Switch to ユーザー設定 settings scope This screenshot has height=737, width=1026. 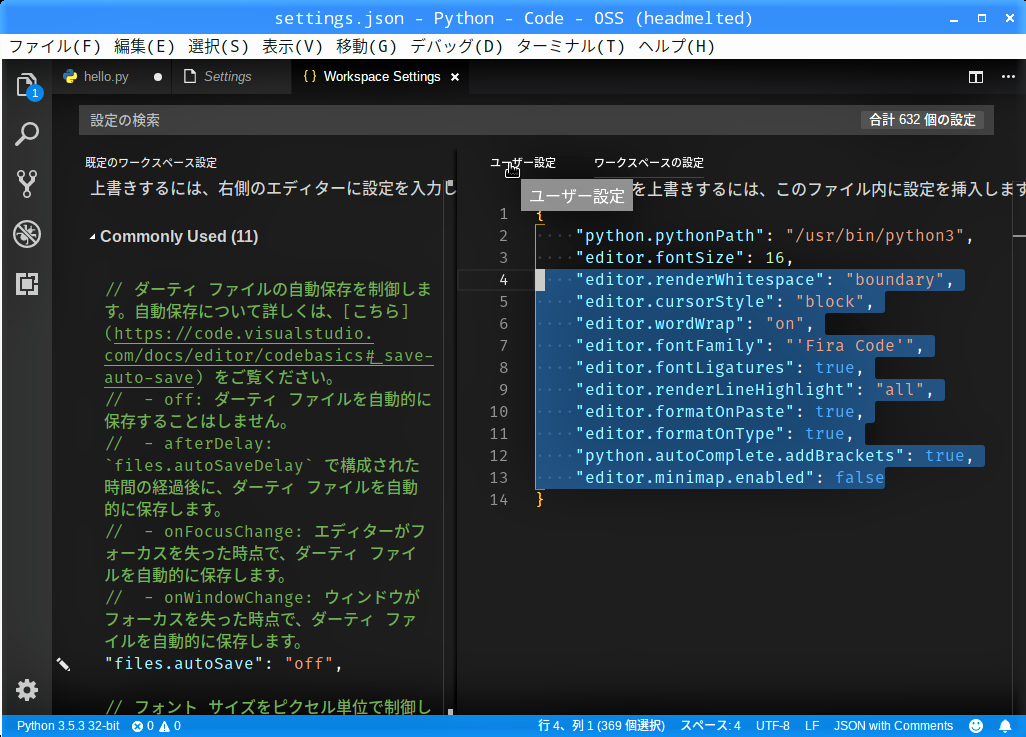[x=523, y=163]
